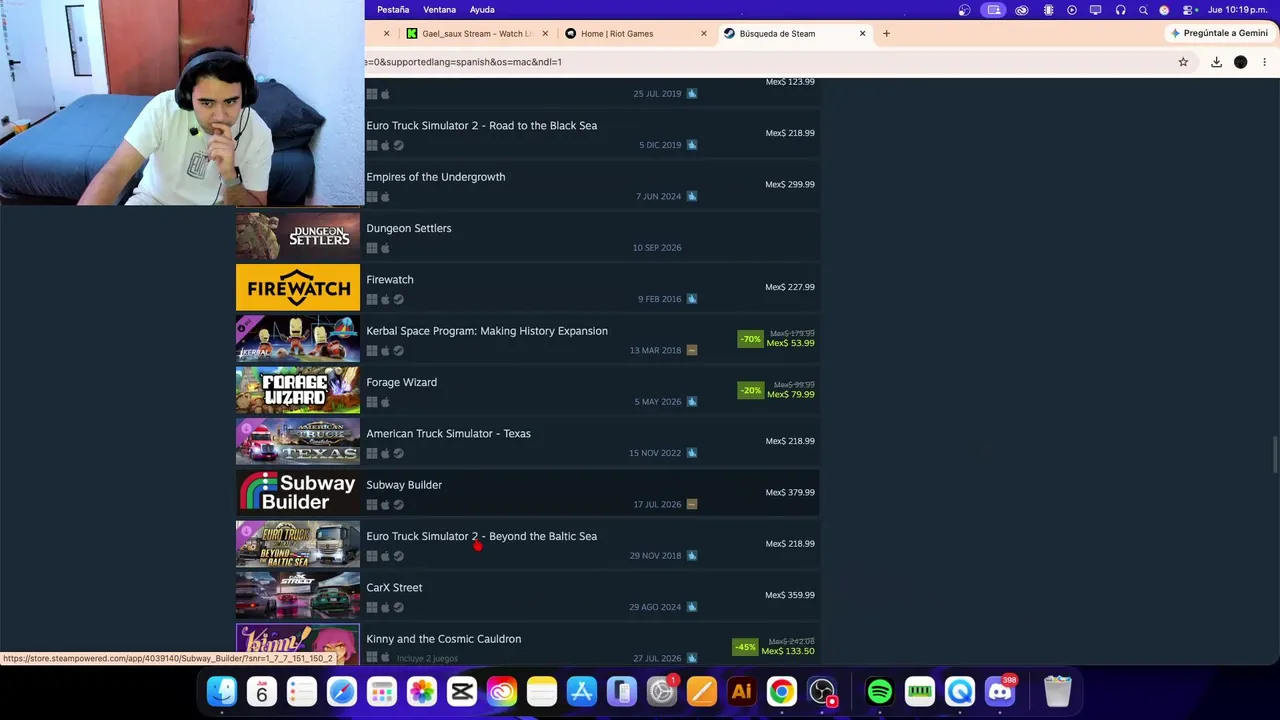
Task: Open Launchpad in the dock
Action: 382,691
